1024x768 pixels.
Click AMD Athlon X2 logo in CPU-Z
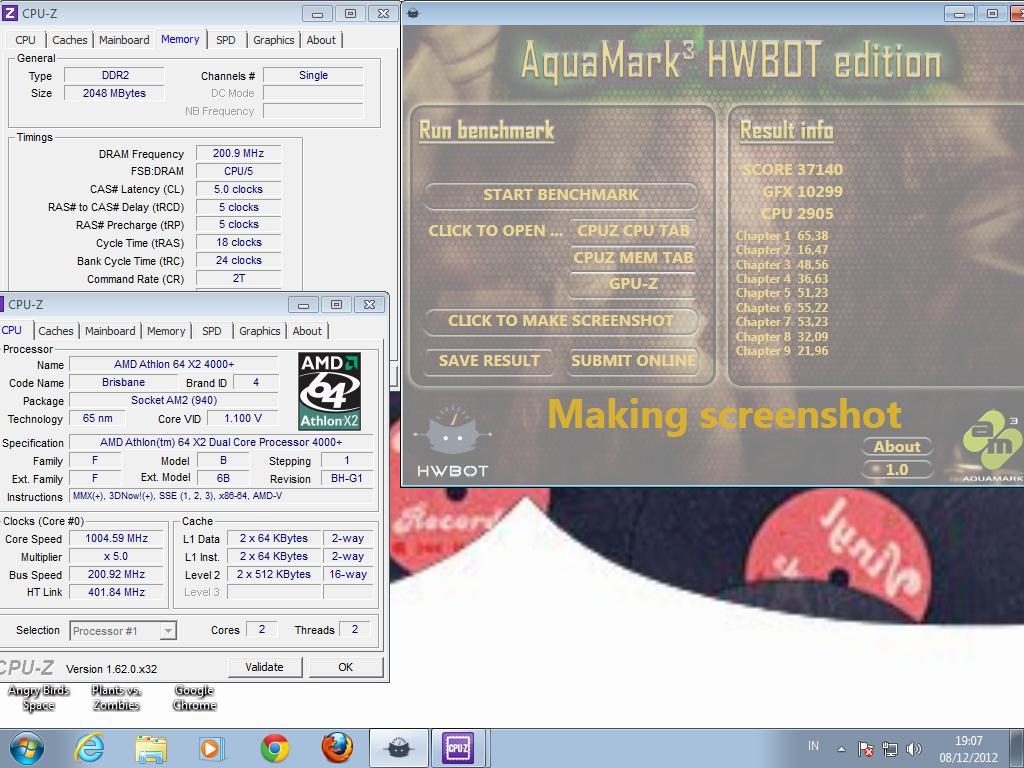coord(329,391)
